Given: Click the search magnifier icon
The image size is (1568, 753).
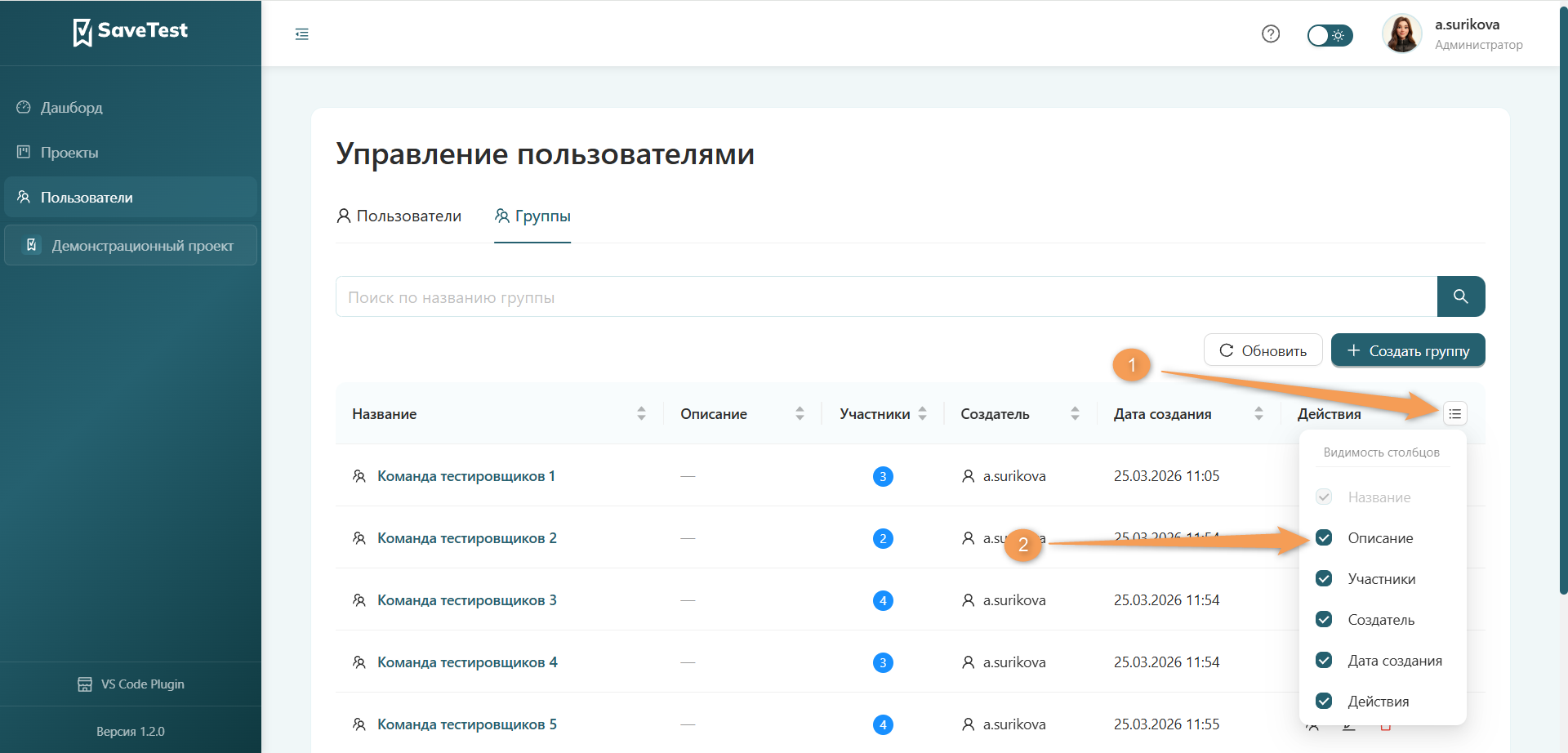Looking at the screenshot, I should [x=1461, y=296].
